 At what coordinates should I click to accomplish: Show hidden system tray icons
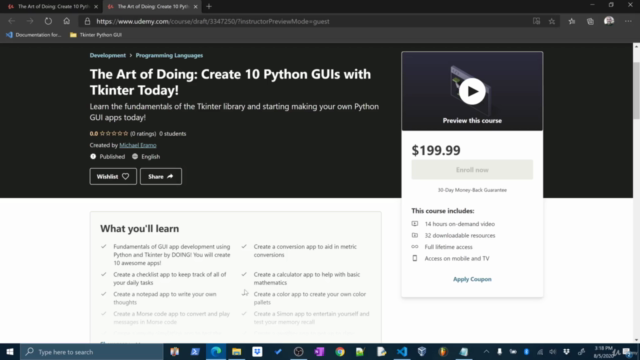(x=486, y=351)
